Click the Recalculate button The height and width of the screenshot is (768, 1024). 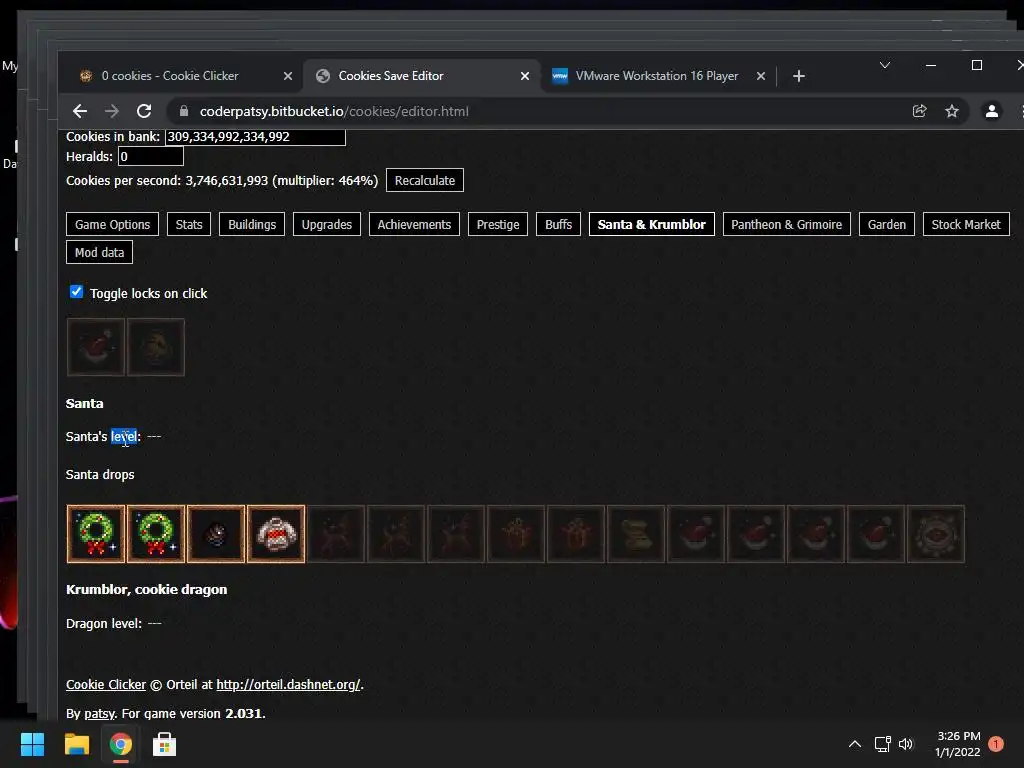424,180
